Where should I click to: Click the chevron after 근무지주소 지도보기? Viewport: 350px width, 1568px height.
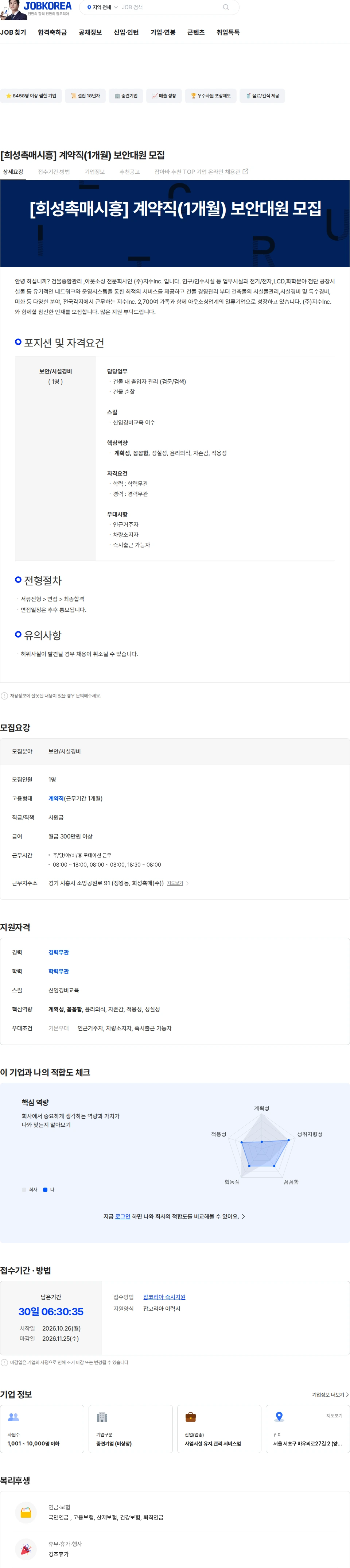coord(187,883)
